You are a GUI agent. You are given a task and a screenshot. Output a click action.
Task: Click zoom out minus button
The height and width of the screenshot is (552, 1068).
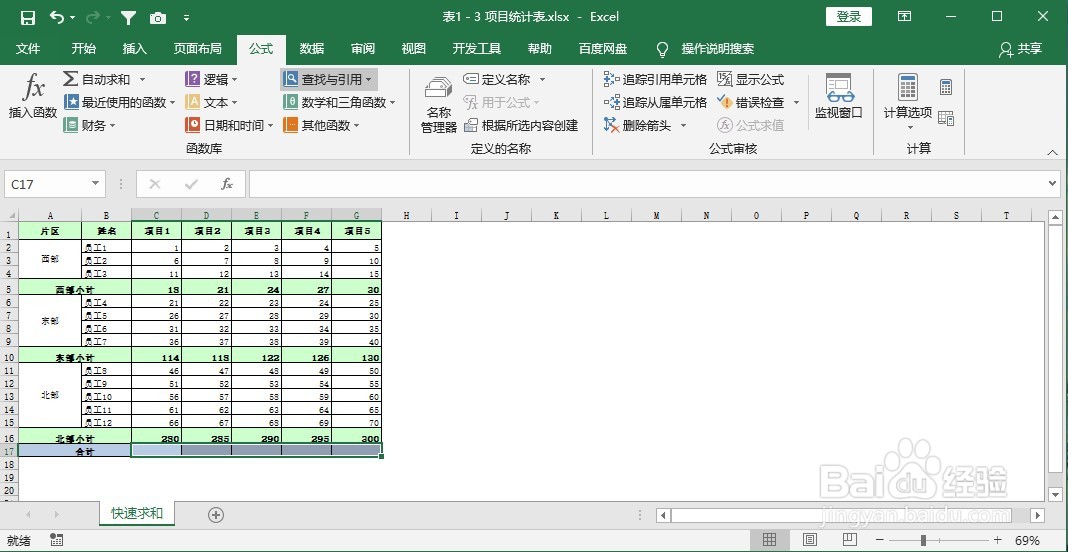click(880, 540)
